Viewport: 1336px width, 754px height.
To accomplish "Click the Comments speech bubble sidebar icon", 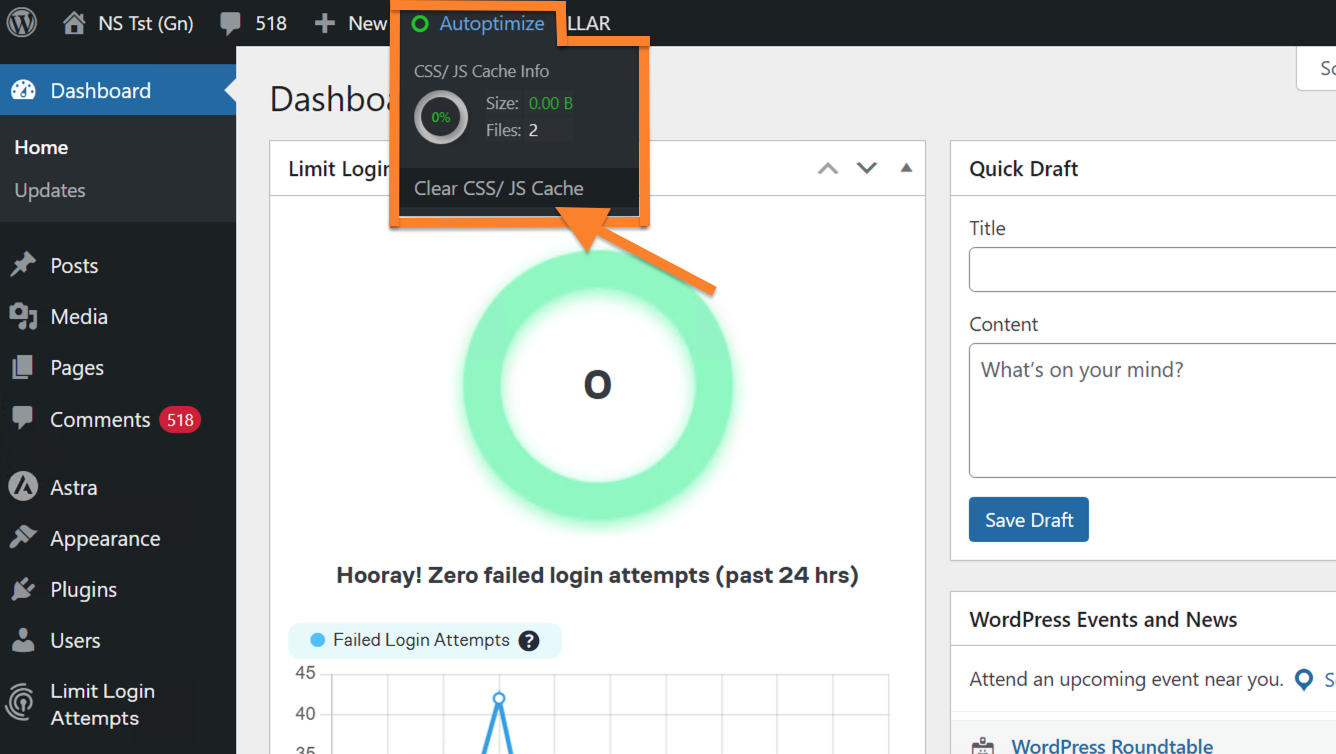I will 23,419.
